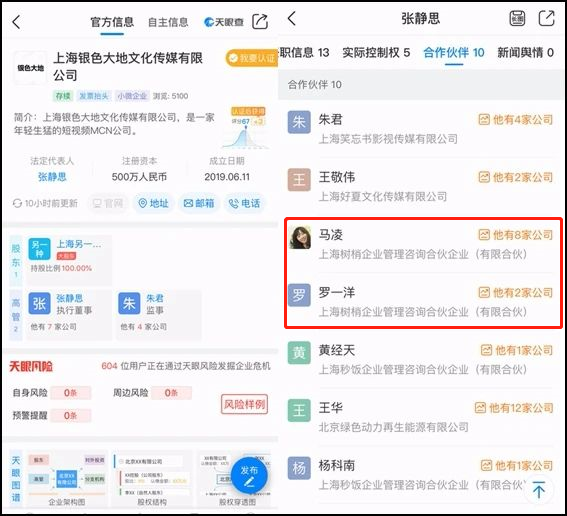
Task: Share the company page via share icon
Action: [260, 22]
